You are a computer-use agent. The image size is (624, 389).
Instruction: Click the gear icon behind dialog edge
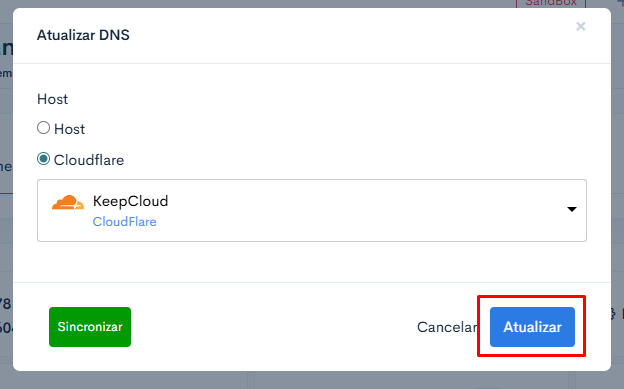pos(614,314)
